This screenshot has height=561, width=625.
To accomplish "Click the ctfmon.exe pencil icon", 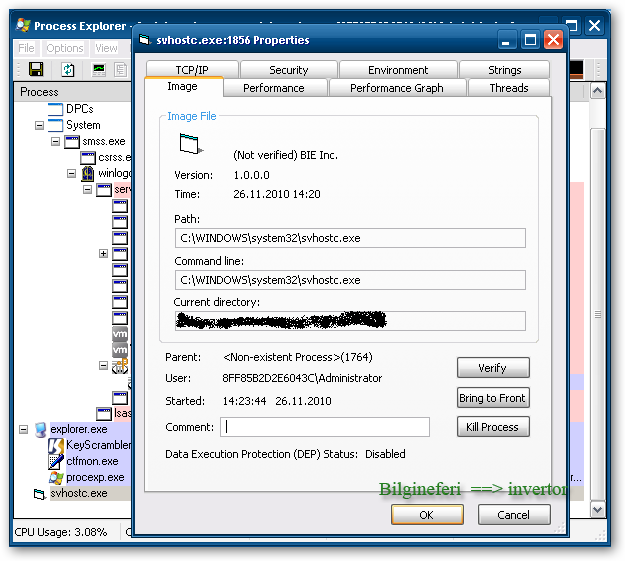I will click(x=56, y=462).
